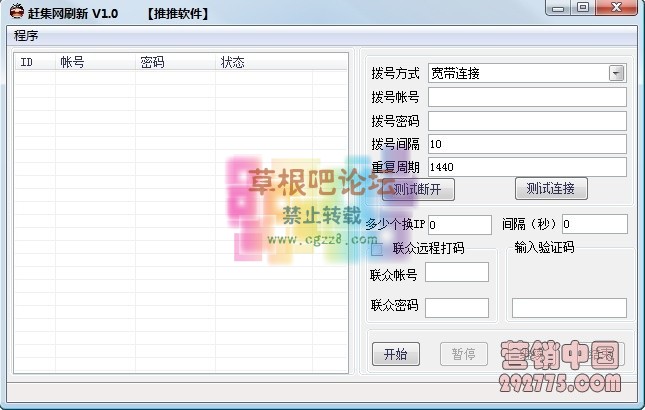The image size is (645, 410).
Task: Click the app icon in title bar
Action: 16,12
